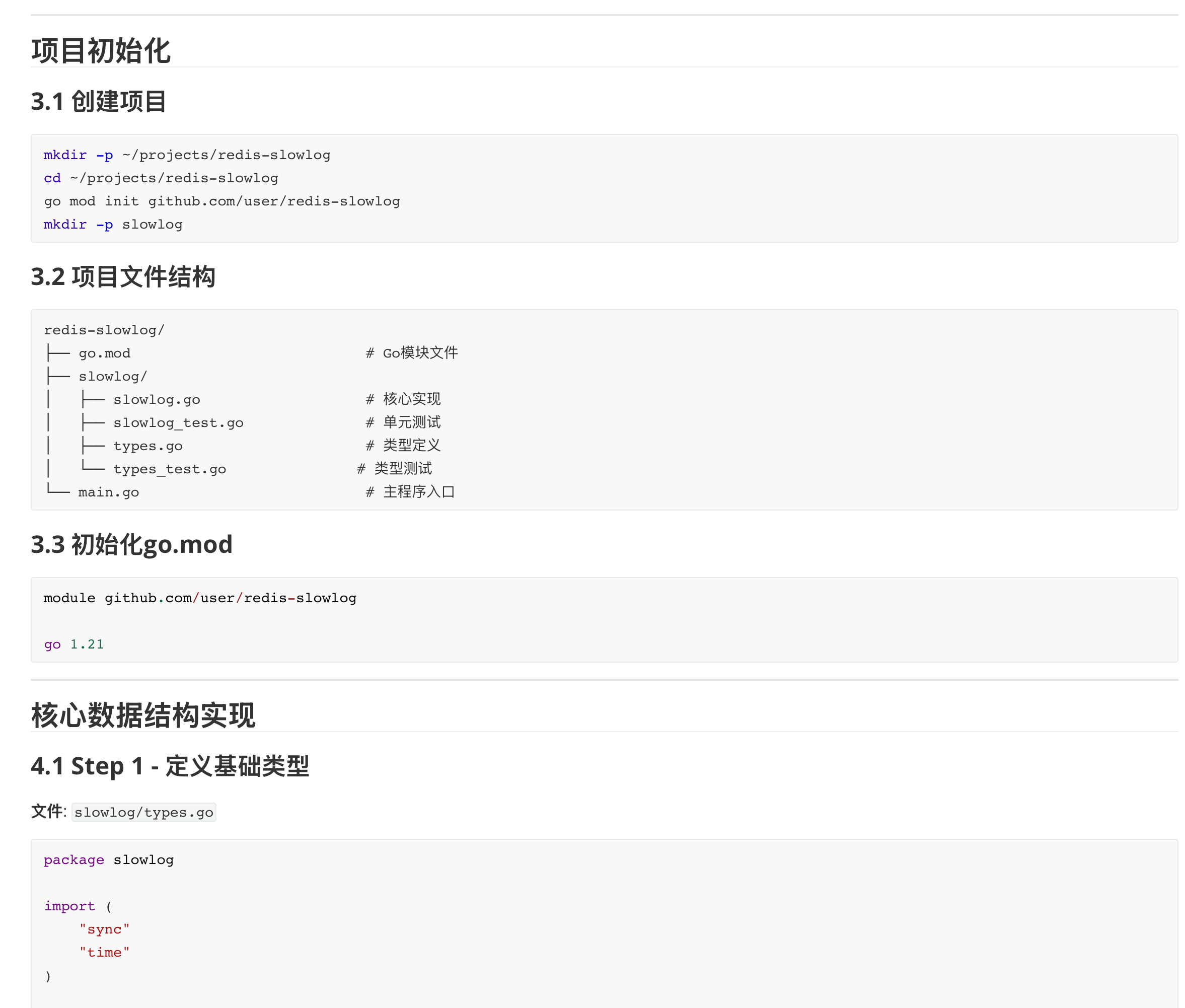Click the 'go 1.21' version line
Viewport: 1185px width, 1008px height.
pyautogui.click(x=73, y=644)
